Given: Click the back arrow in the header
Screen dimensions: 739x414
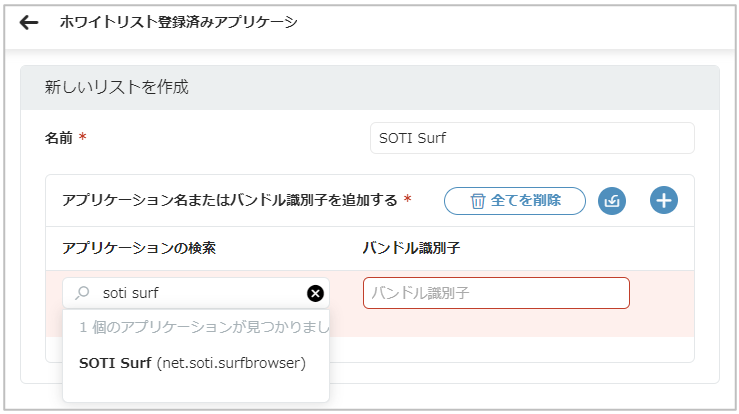Looking at the screenshot, I should coord(29,23).
